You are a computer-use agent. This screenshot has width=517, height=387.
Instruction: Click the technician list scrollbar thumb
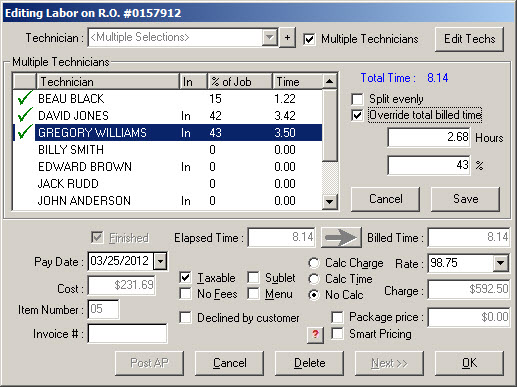point(330,125)
